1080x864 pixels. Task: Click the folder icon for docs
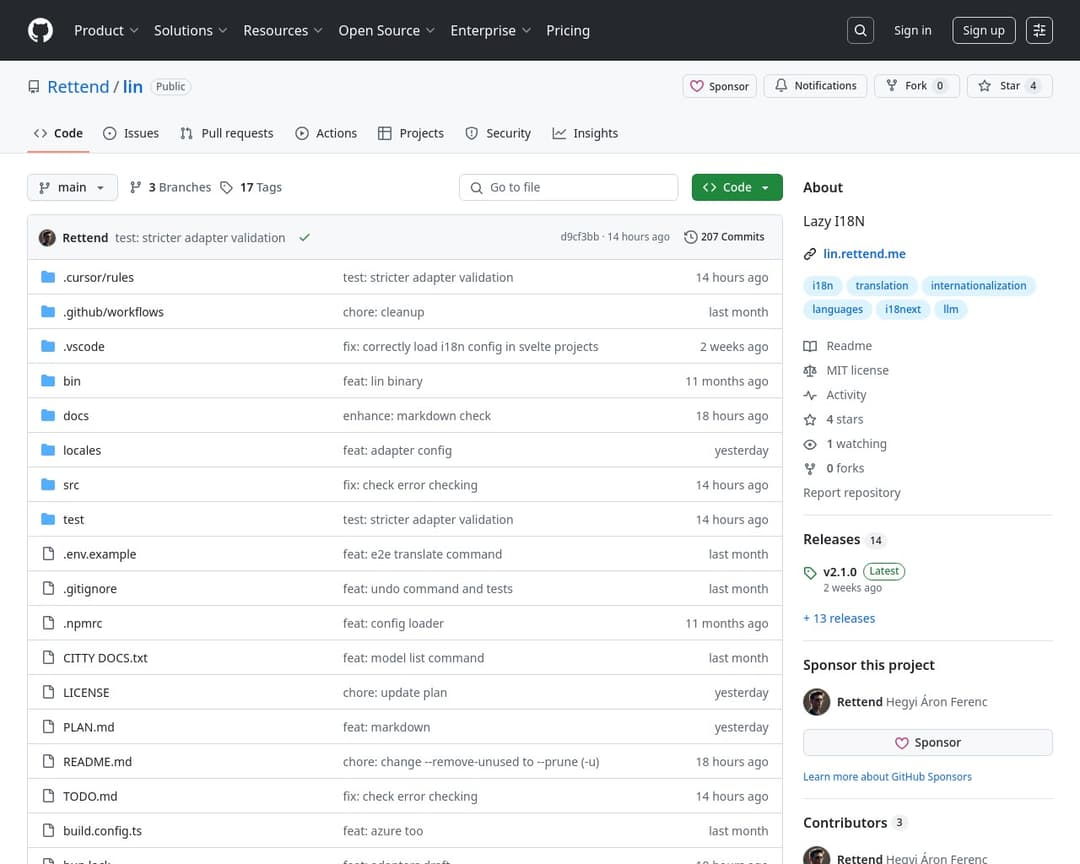pos(48,415)
